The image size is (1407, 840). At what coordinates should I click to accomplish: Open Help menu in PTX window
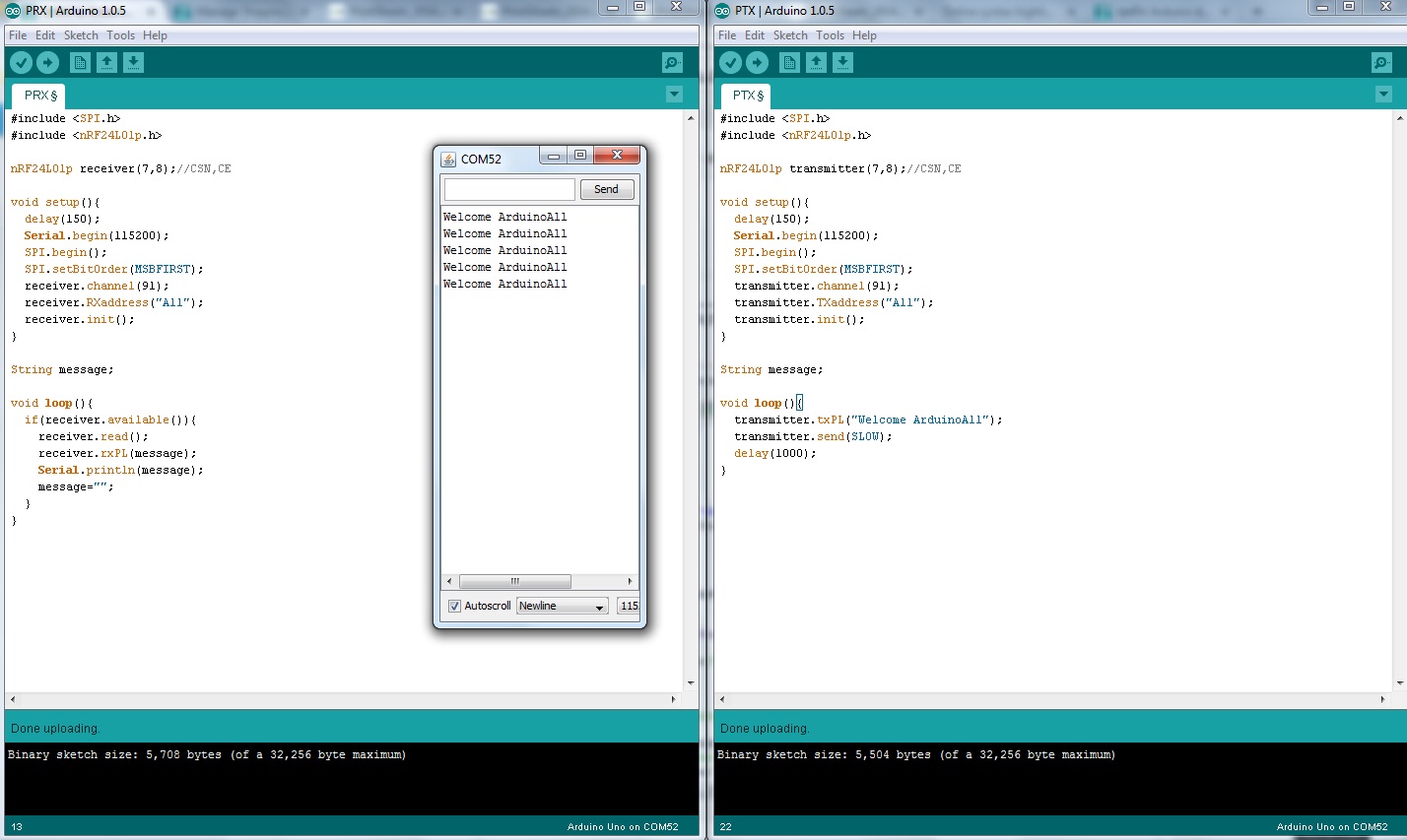point(864,35)
